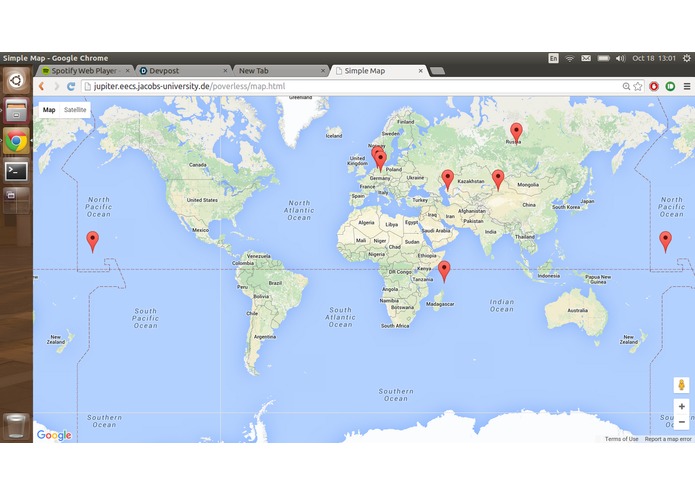Click the red marker on Russia

516,132
